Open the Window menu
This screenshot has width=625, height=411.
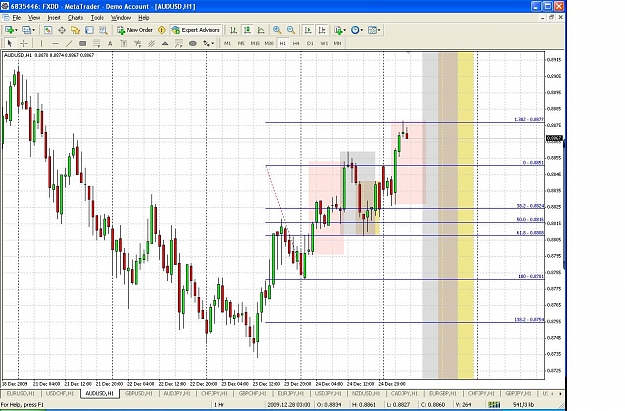[121, 18]
